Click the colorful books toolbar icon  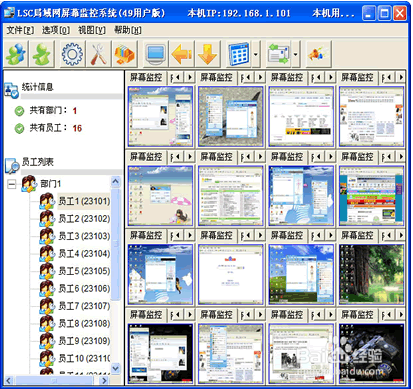[125, 54]
